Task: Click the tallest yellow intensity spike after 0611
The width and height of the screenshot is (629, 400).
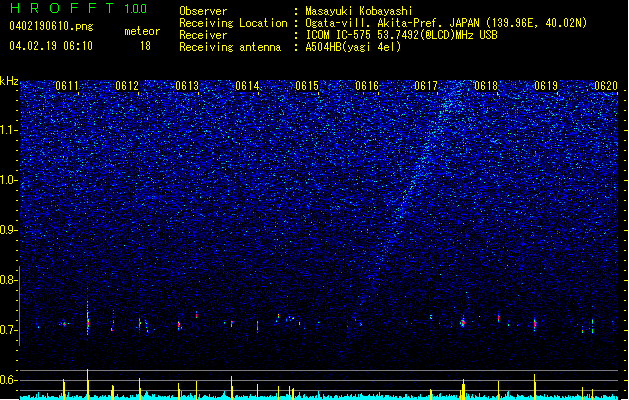Action: coord(87,384)
